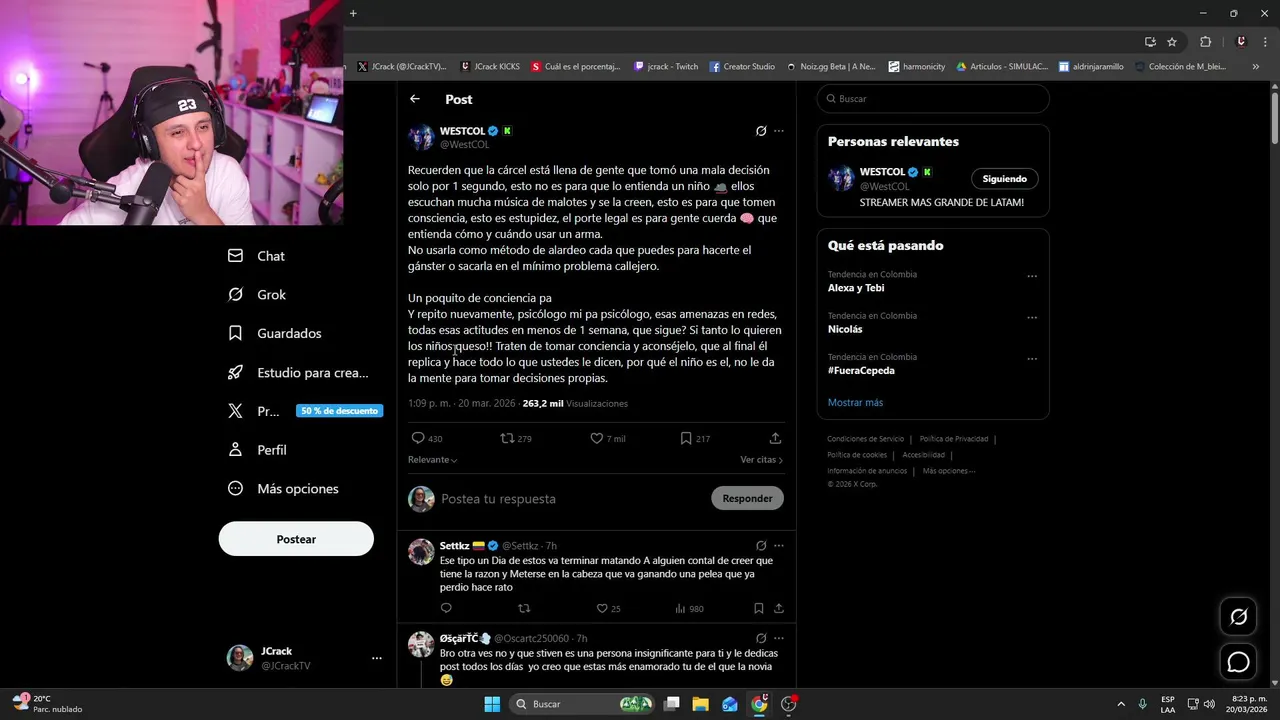Open floating messages chat button
The height and width of the screenshot is (720, 1280).
pos(1238,662)
